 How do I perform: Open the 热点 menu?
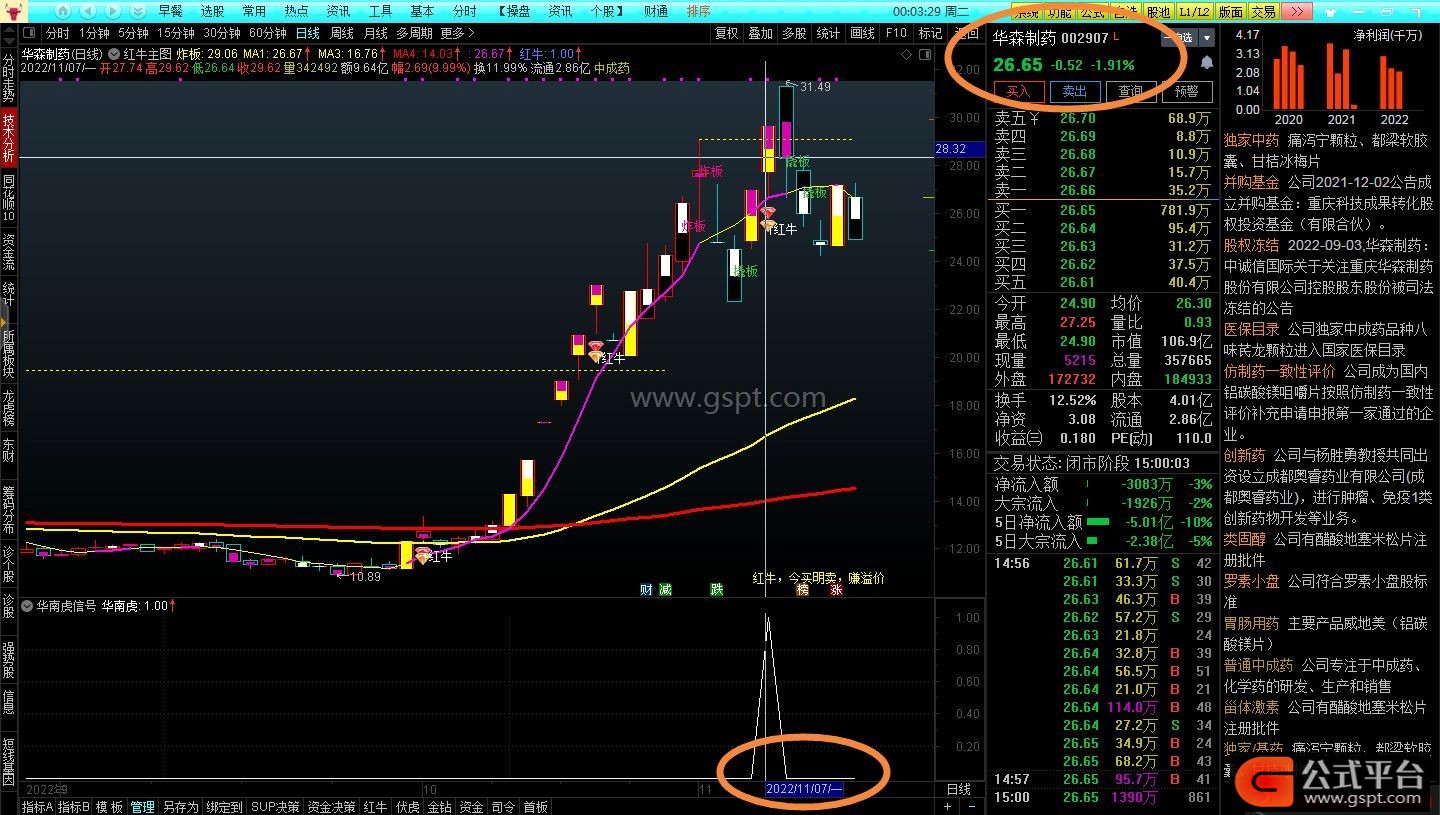(296, 11)
